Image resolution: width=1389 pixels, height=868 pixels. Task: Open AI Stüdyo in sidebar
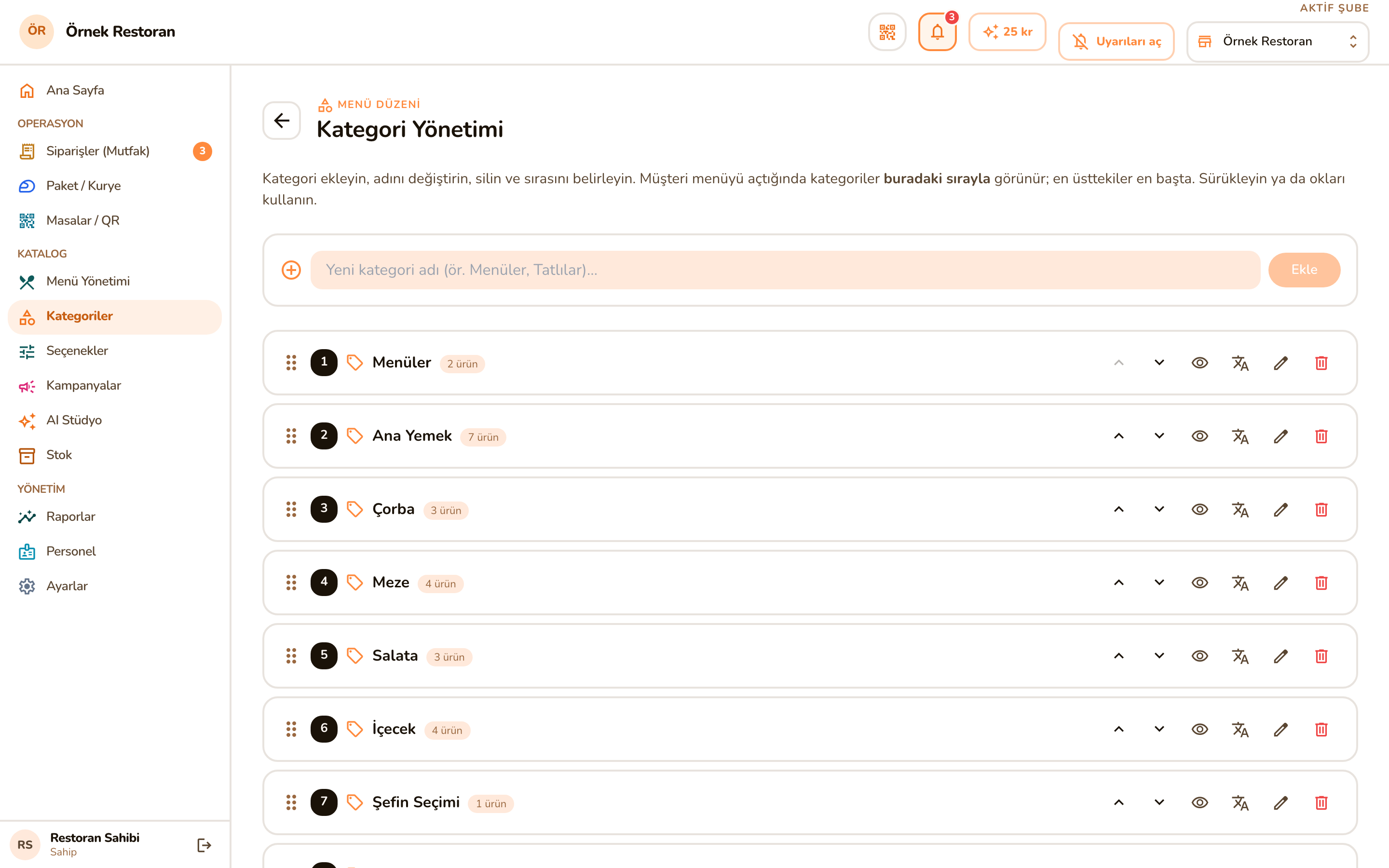[115, 420]
